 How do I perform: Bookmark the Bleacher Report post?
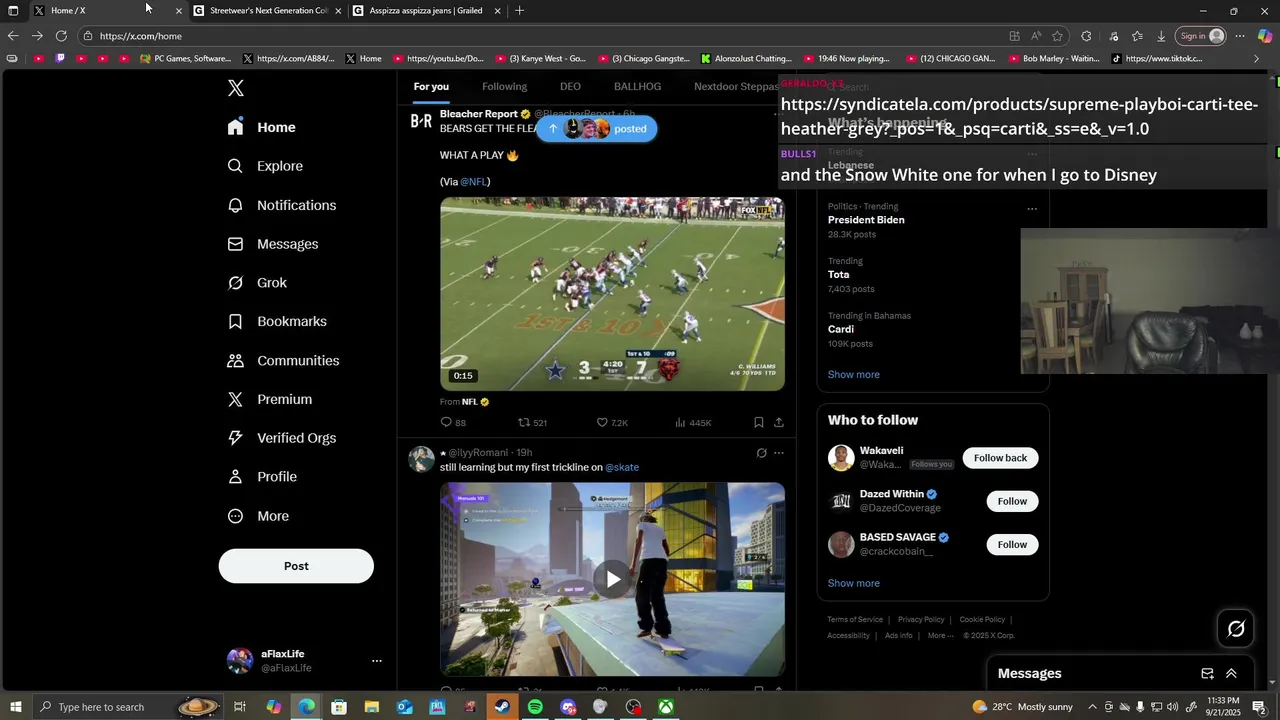coord(759,423)
